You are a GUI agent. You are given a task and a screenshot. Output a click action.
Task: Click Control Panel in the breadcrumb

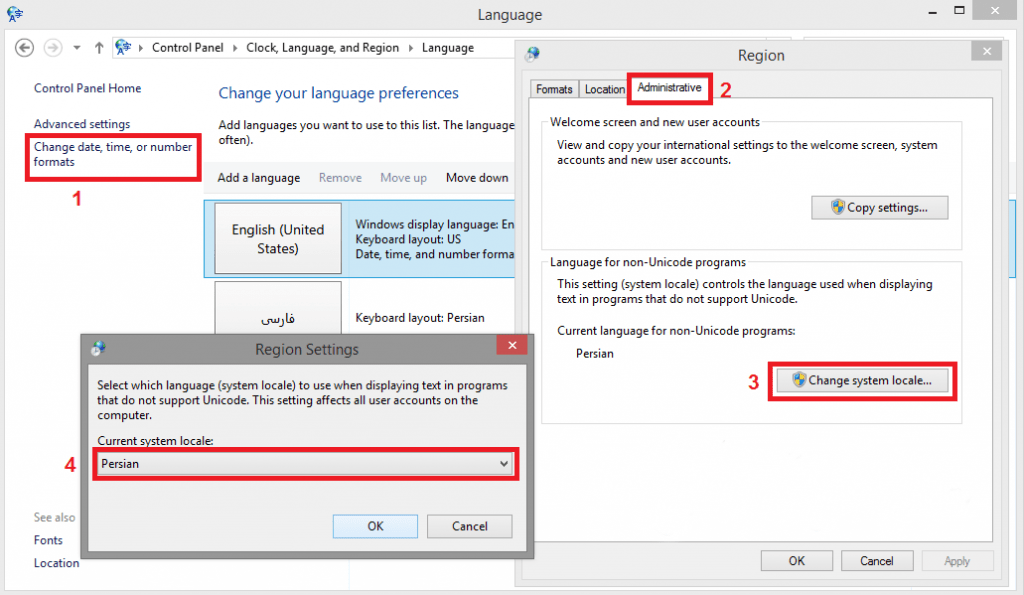[x=187, y=48]
